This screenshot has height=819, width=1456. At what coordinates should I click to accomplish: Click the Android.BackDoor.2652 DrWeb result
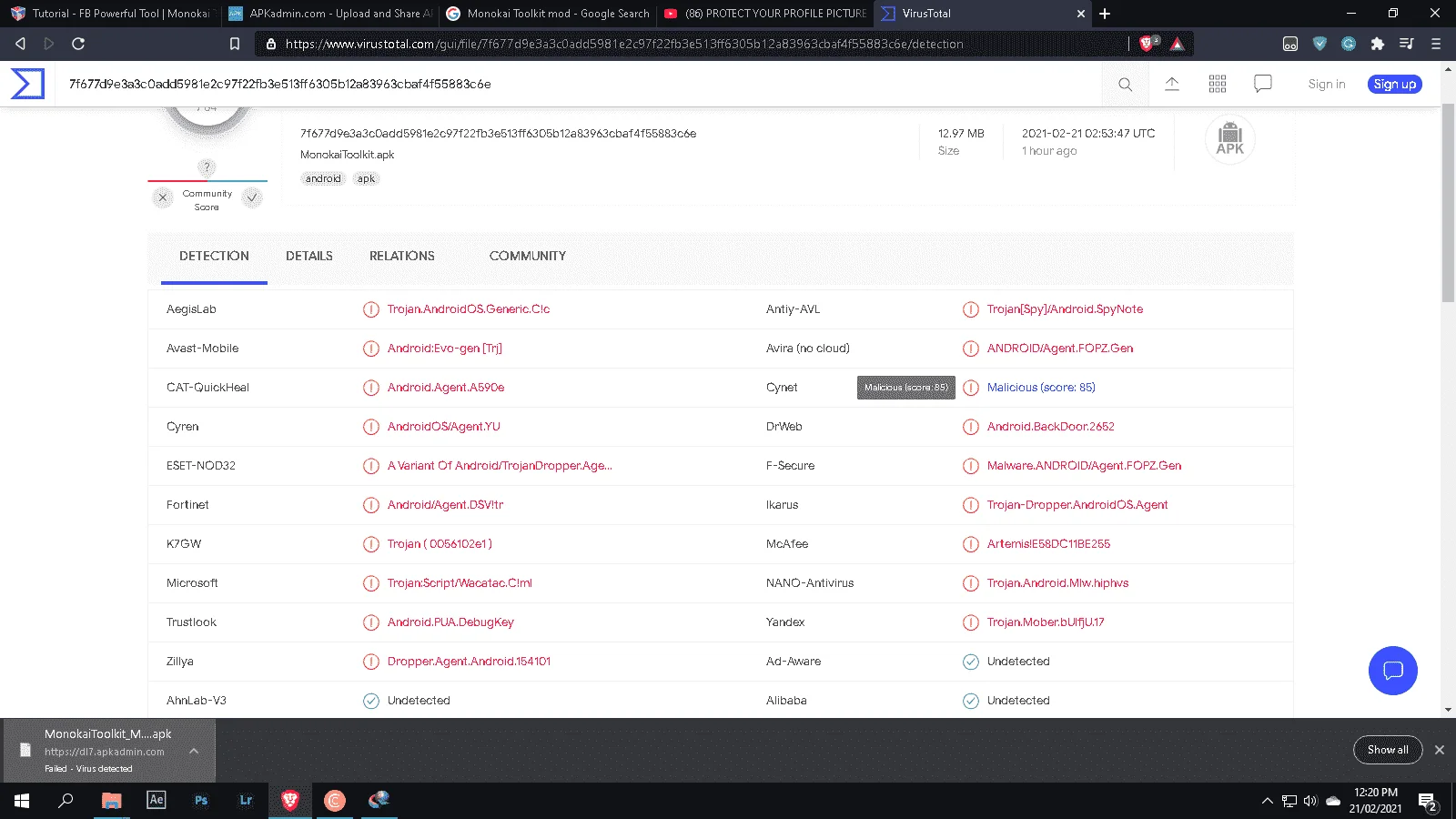pyautogui.click(x=1050, y=427)
